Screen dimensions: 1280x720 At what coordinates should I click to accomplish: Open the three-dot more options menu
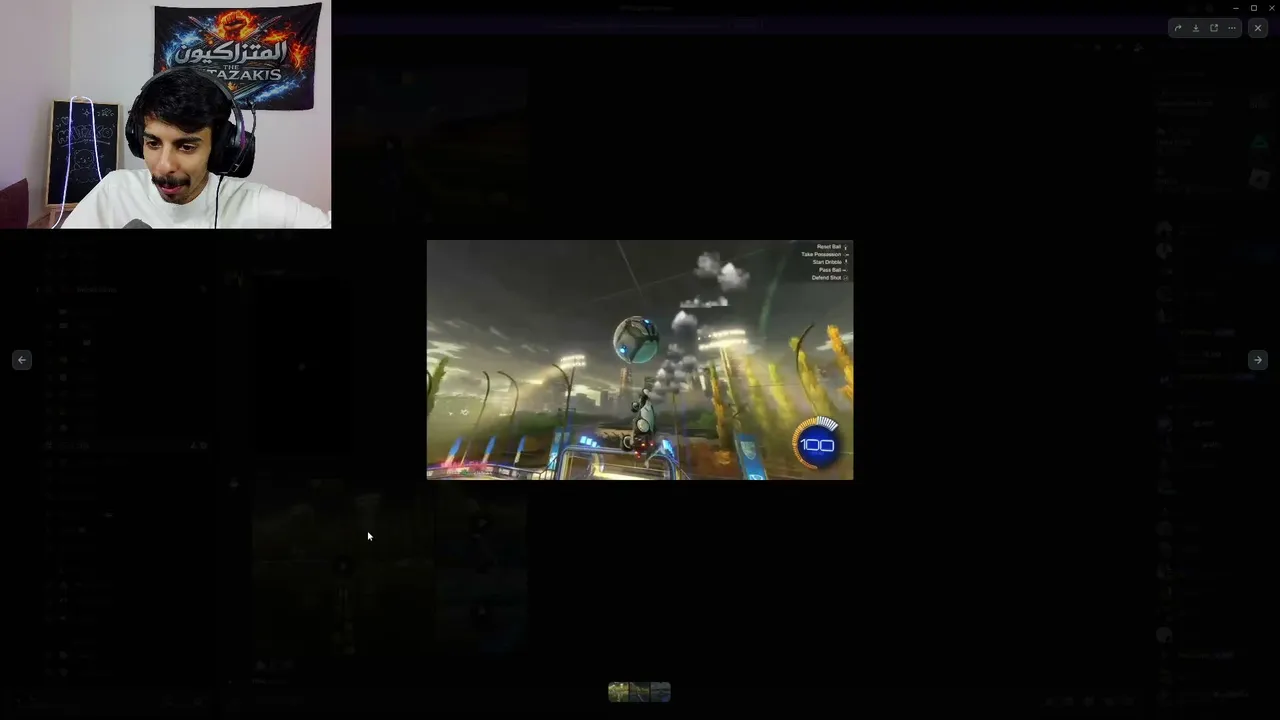point(1232,28)
